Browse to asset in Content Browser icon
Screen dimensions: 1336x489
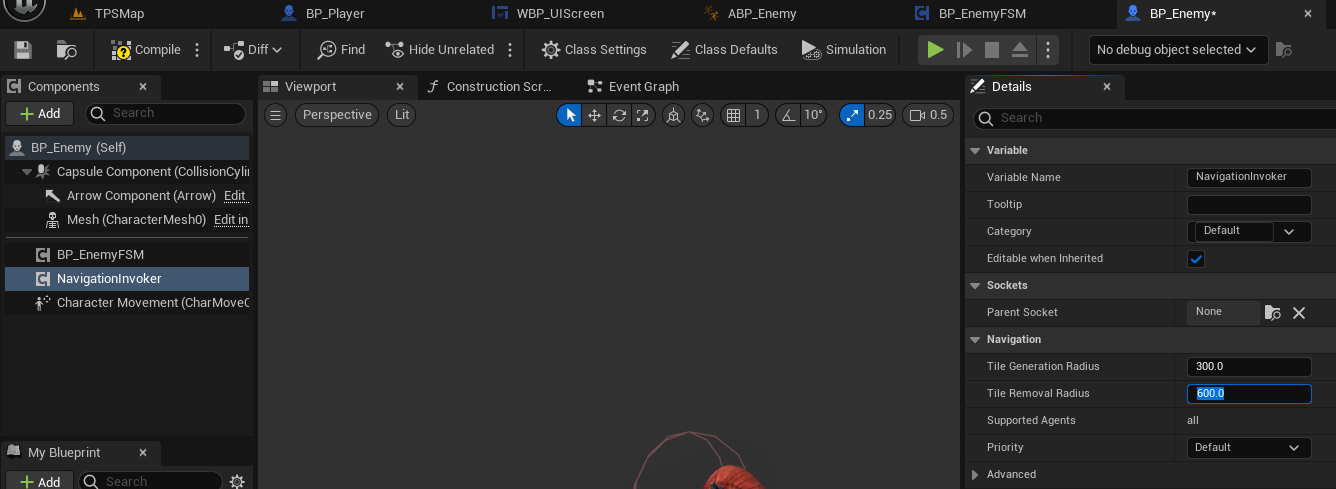(67, 50)
